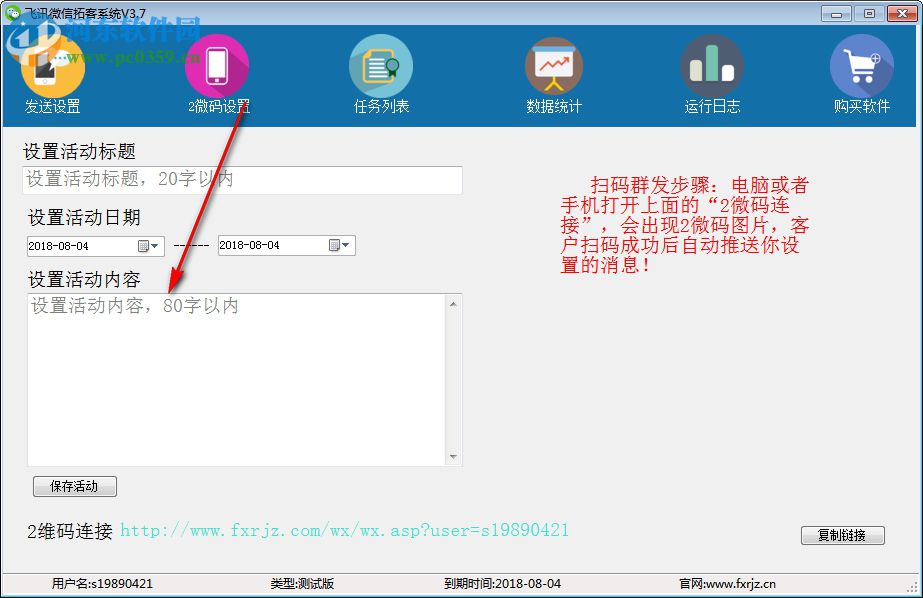Click the 类型:测试版 status text
The width and height of the screenshot is (923, 598).
(x=302, y=584)
